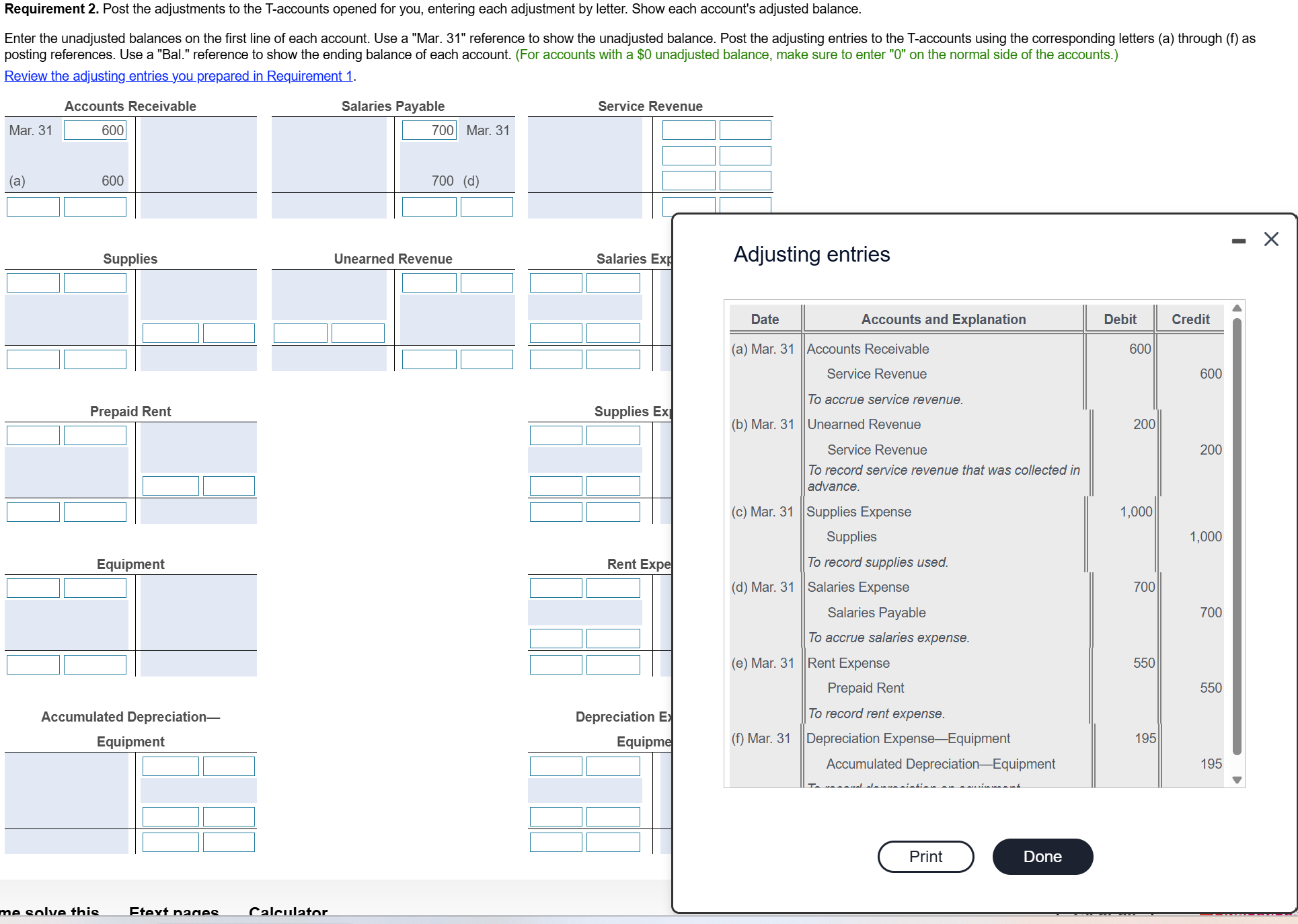Image resolution: width=1298 pixels, height=924 pixels.
Task: Click the Bal. amount field under Accounts Receivable
Action: point(94,206)
